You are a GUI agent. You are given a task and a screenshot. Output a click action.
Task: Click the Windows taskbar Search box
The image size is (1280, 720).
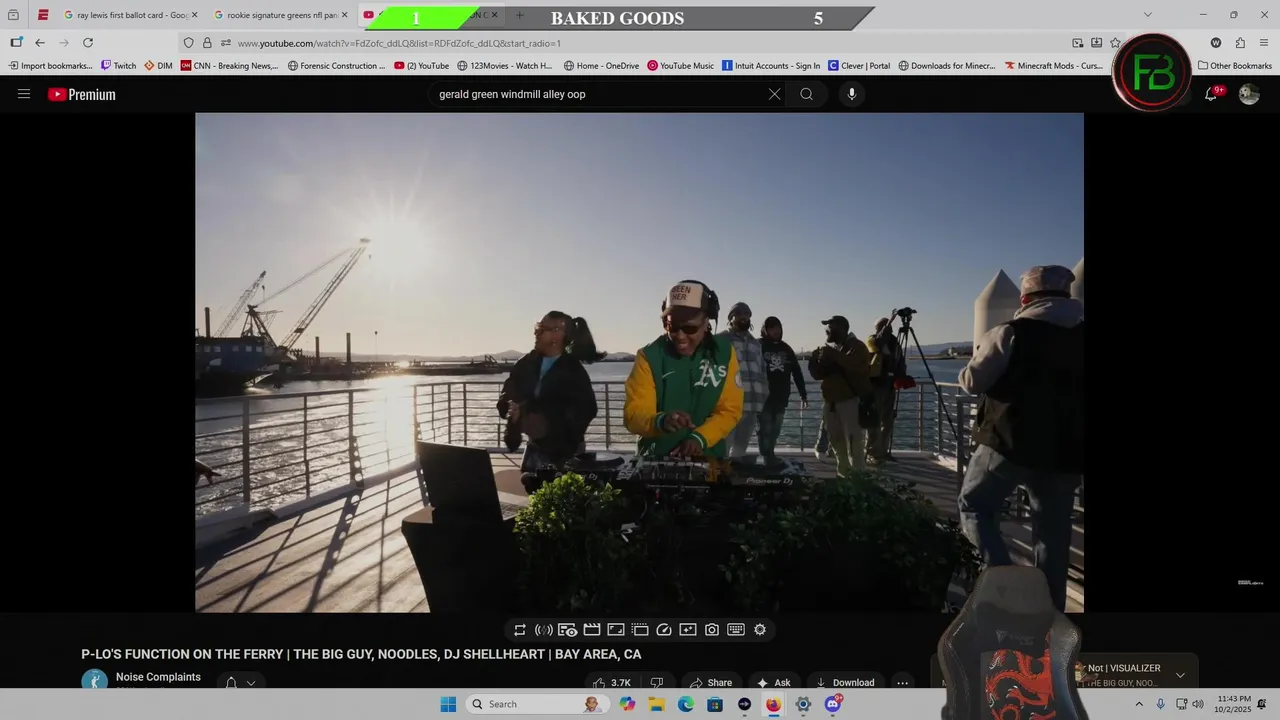coord(536,704)
